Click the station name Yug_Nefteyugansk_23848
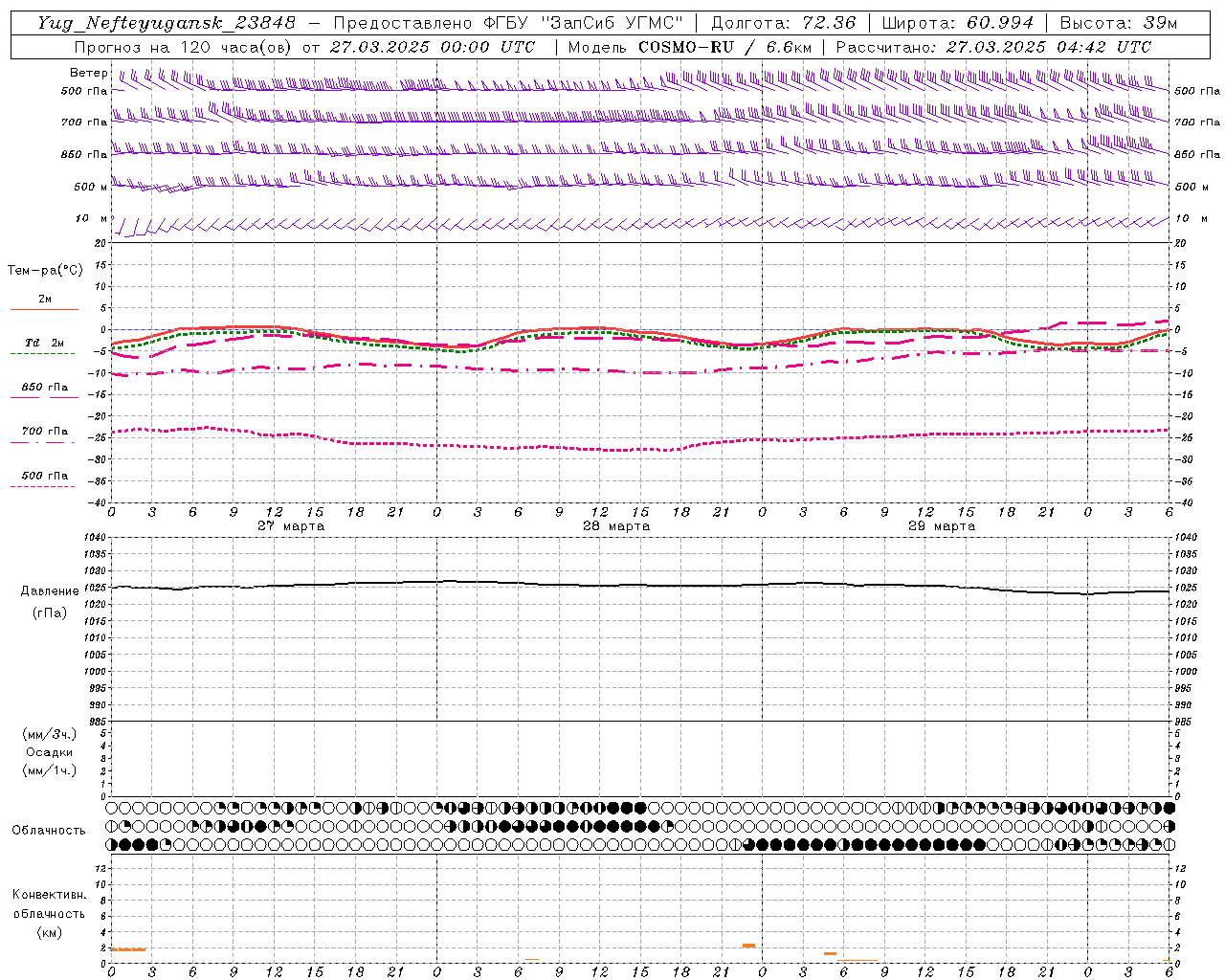Viewport: 1225px width, 980px height. tap(167, 23)
